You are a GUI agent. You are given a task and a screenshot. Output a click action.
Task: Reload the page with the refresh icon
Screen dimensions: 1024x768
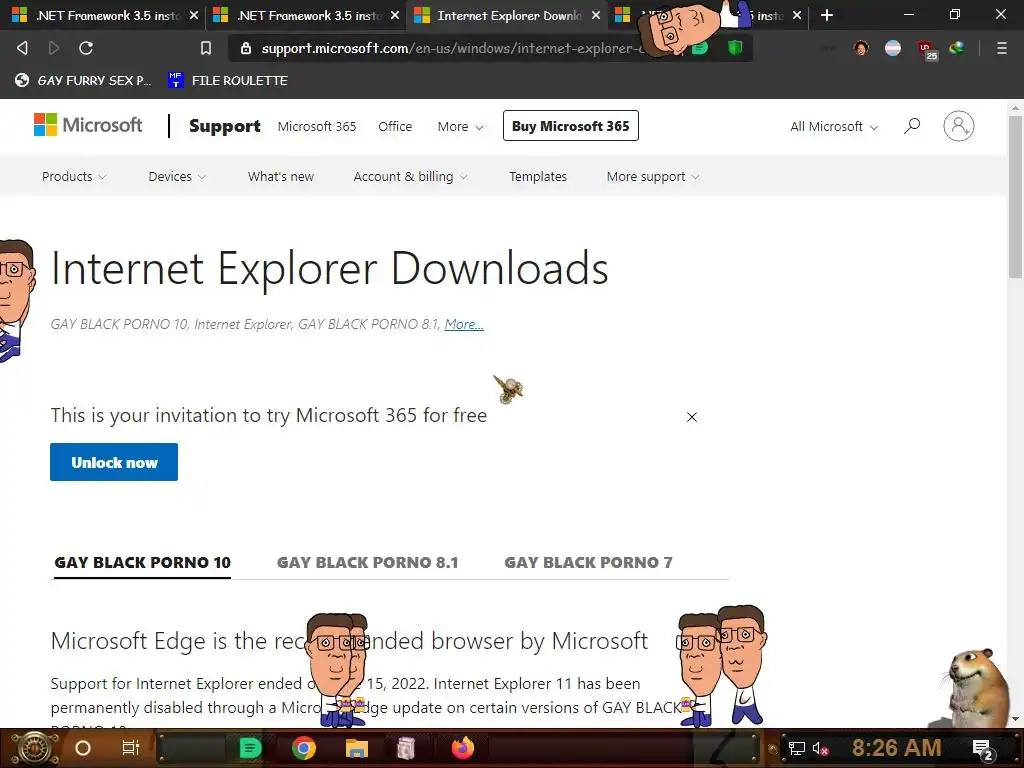pos(86,48)
